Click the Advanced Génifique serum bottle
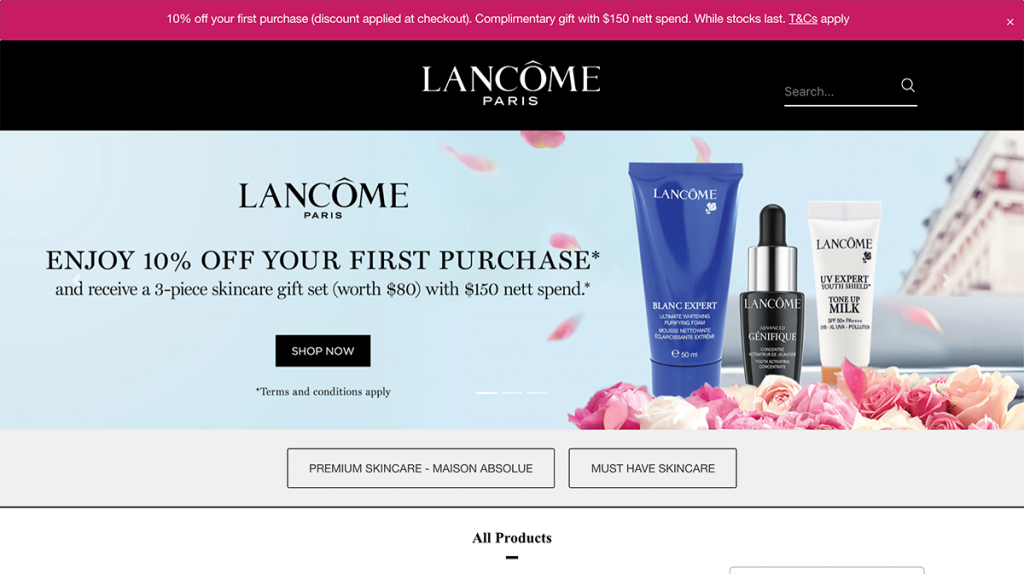1024x574 pixels. tap(772, 294)
